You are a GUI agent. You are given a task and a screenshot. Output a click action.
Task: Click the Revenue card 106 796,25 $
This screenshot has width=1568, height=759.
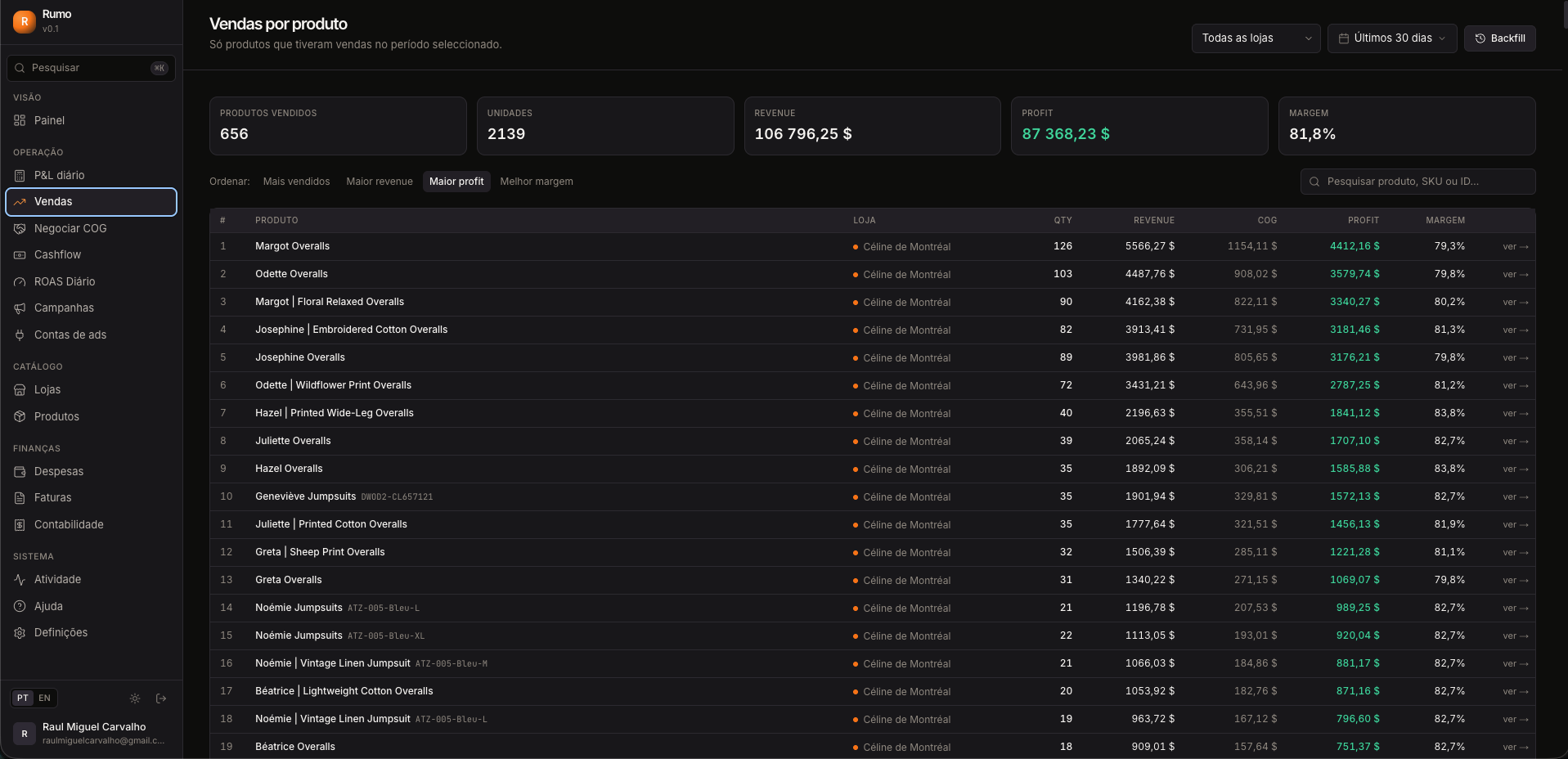pos(872,126)
